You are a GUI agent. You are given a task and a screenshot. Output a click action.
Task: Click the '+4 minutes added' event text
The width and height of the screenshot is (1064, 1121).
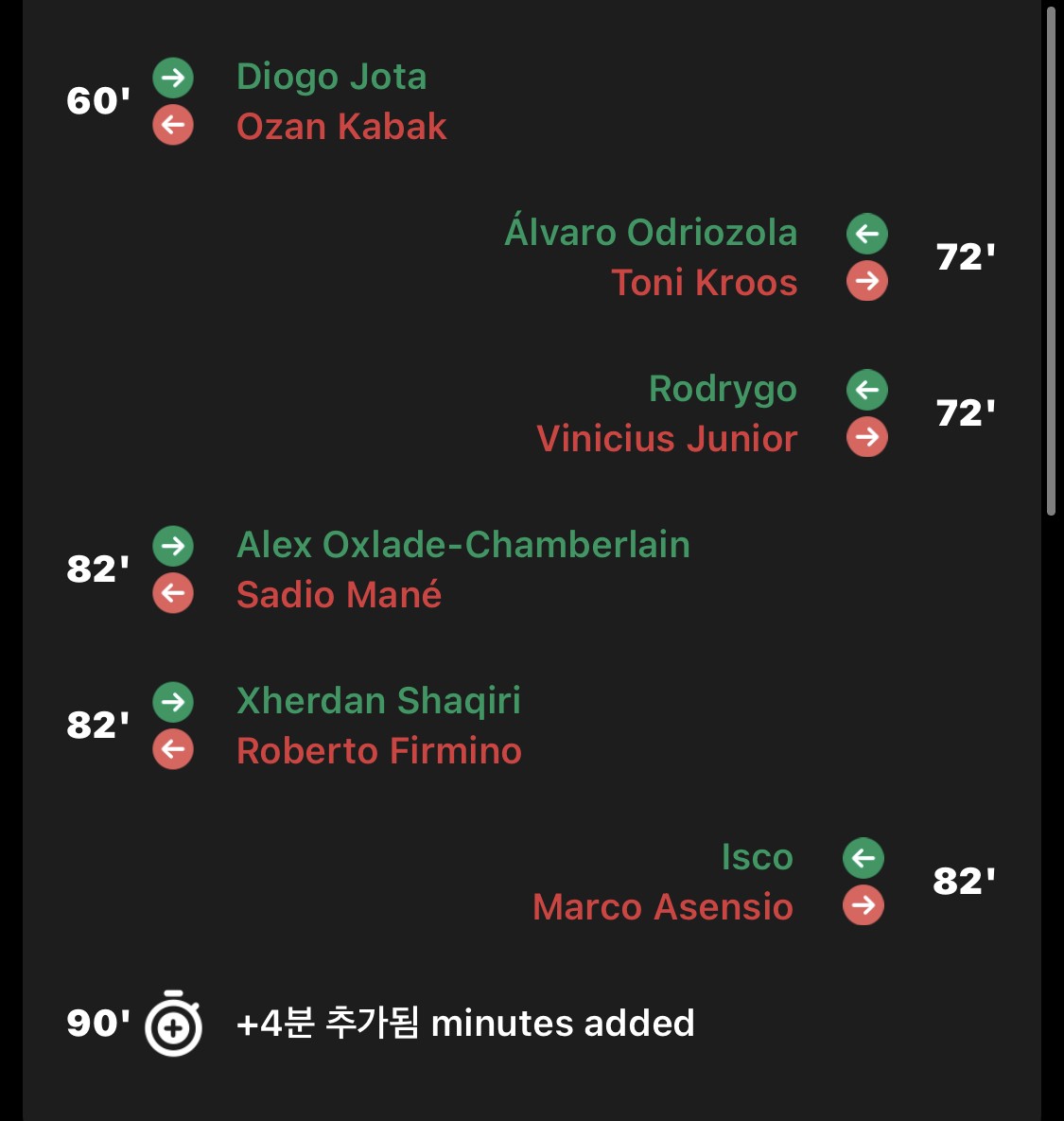pos(465,1023)
